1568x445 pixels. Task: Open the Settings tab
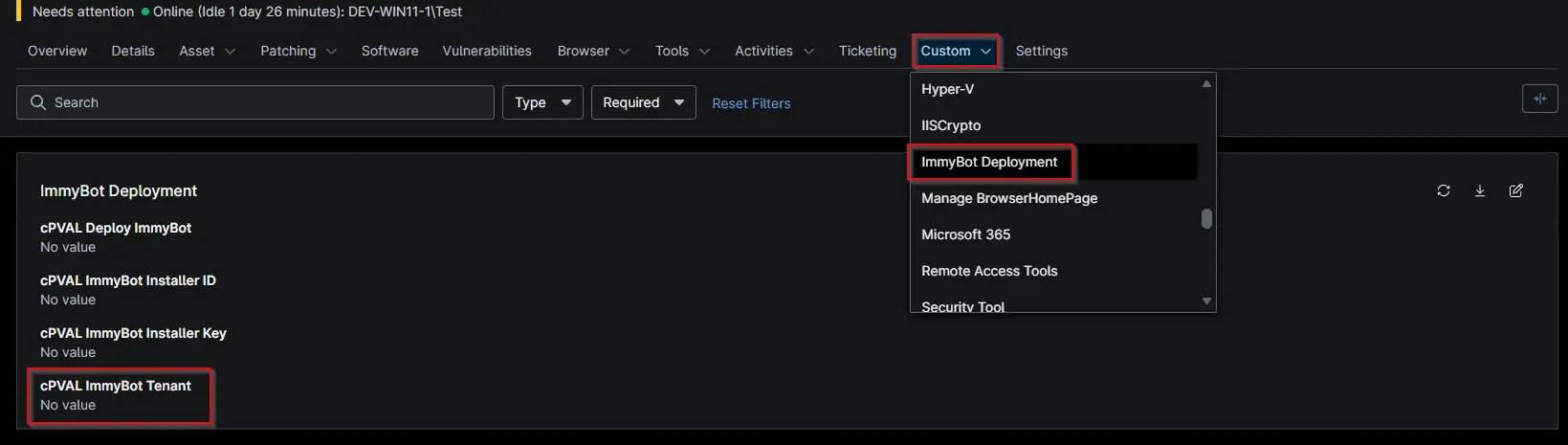(x=1042, y=51)
